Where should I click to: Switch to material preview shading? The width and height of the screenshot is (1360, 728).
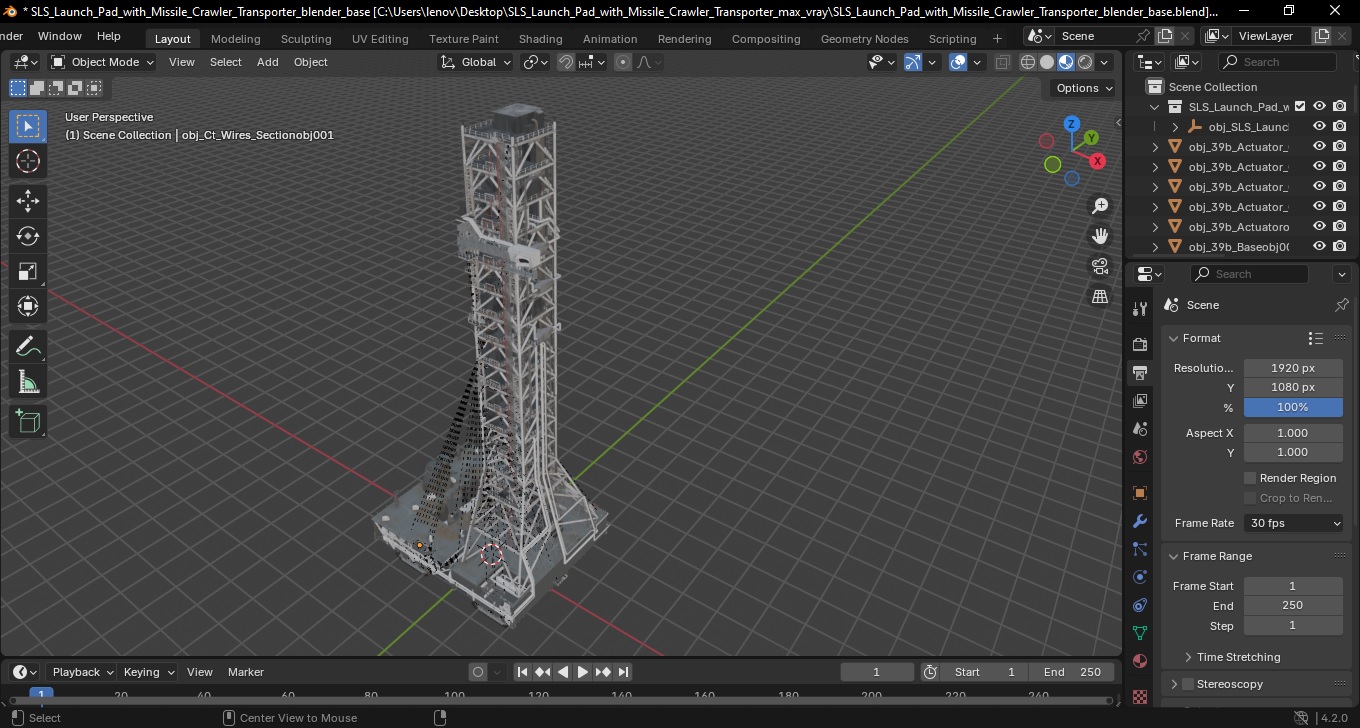[1066, 62]
